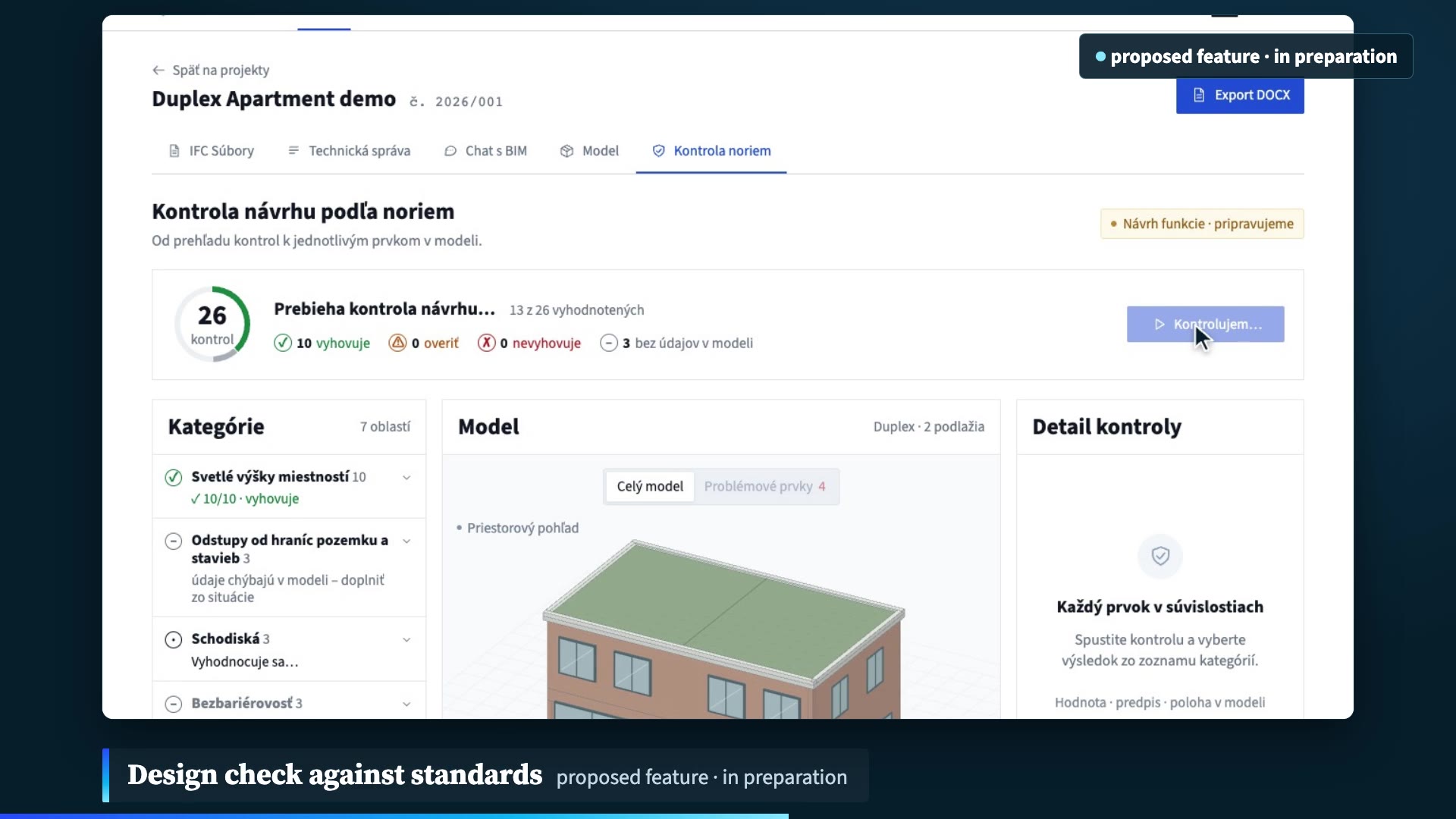Open the IFC Súbory tab
The height and width of the screenshot is (819, 1456).
[211, 151]
